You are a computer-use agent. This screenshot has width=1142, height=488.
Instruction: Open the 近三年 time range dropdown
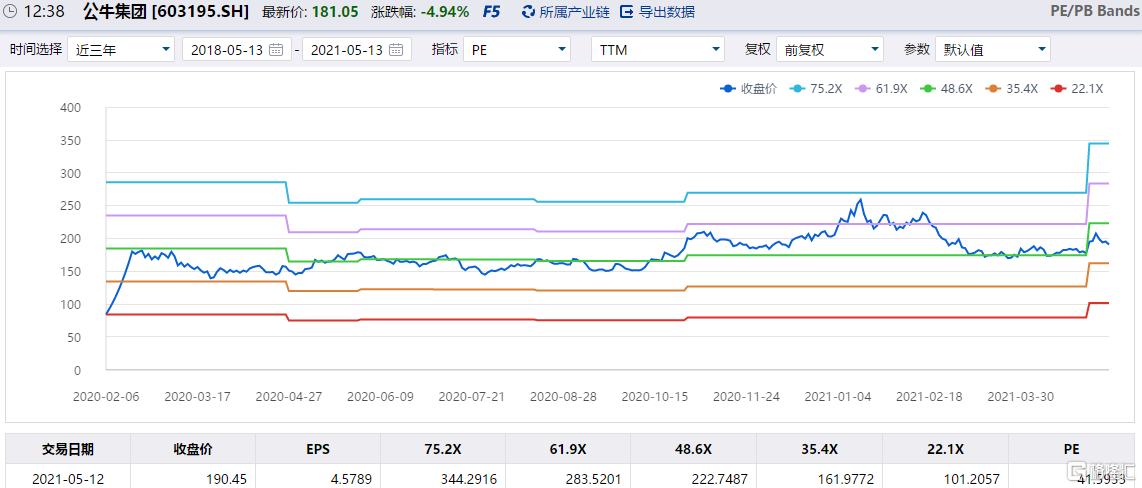(121, 50)
